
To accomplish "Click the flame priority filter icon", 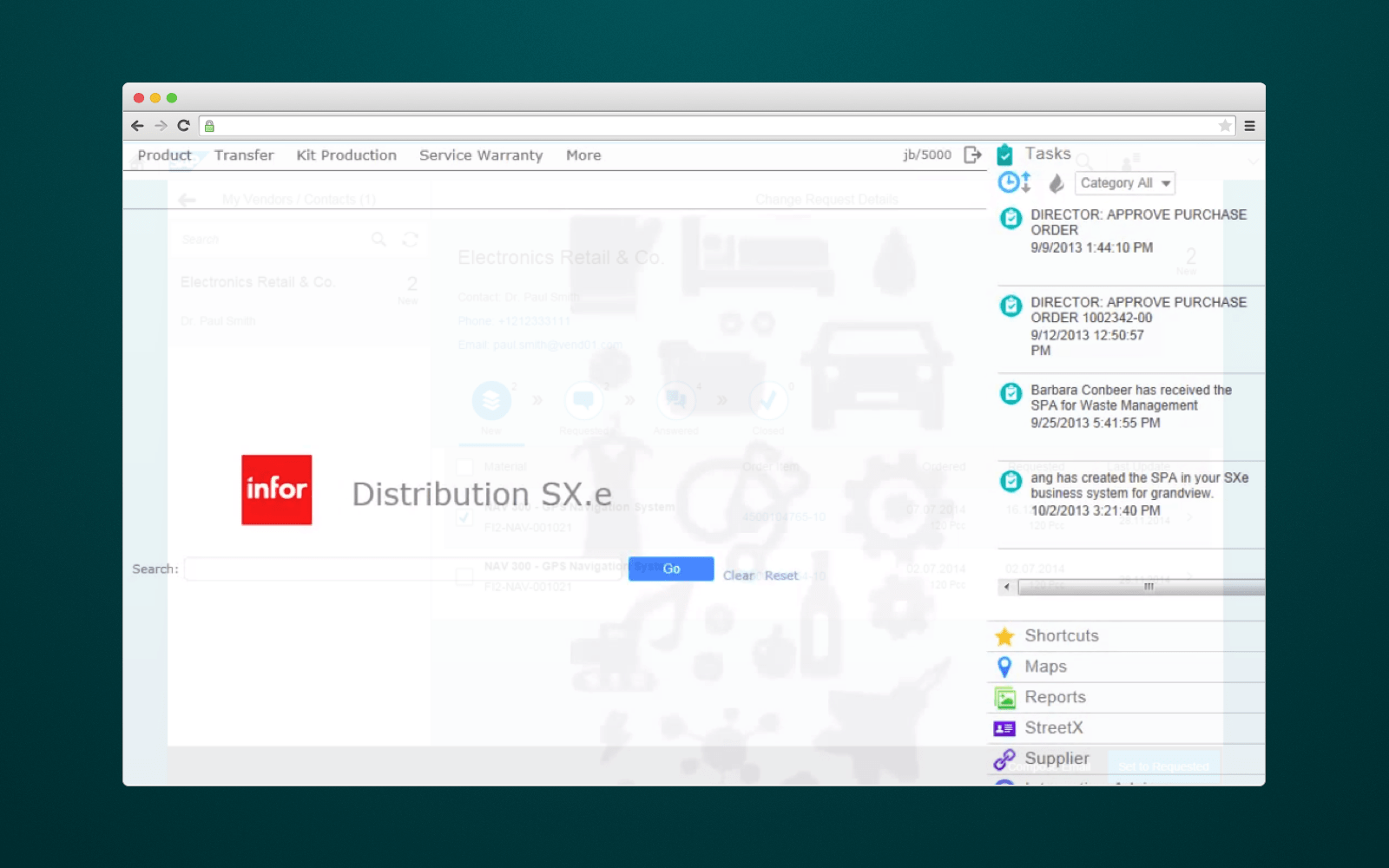I will [1057, 183].
